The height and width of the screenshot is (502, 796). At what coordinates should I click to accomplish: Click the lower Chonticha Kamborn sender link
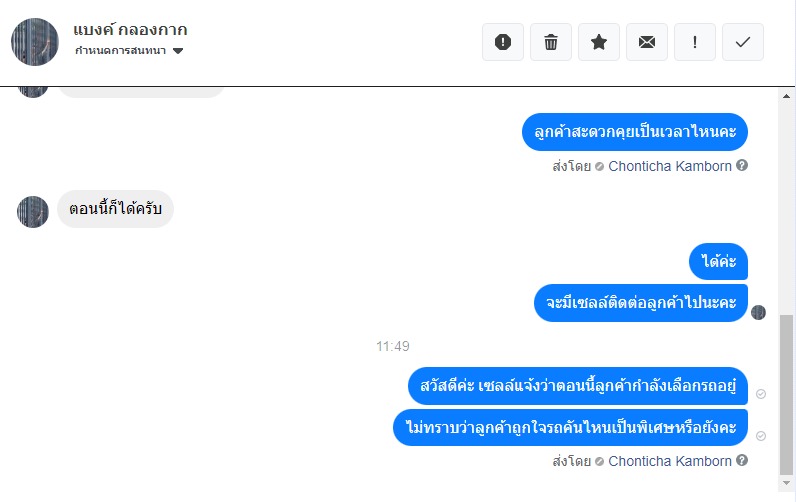[x=669, y=461]
